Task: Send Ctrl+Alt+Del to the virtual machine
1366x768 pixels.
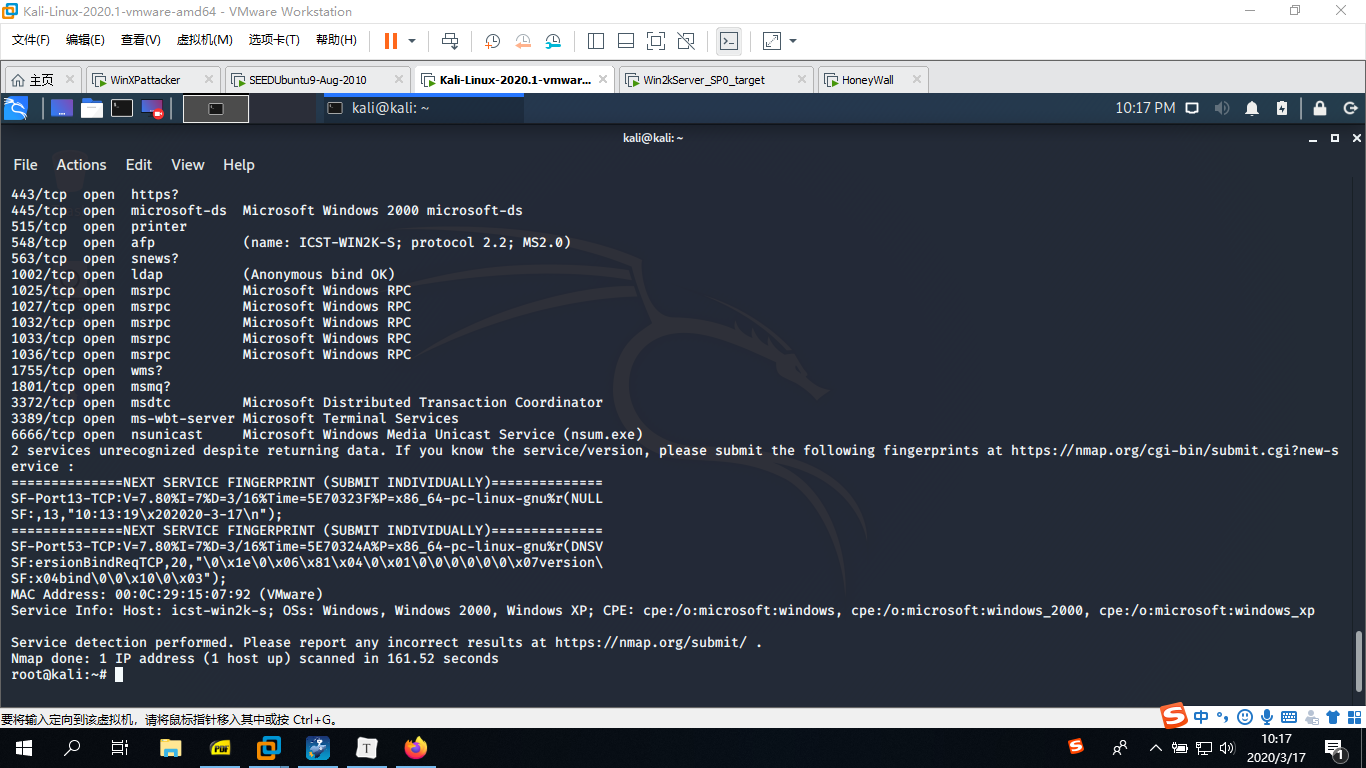Action: pyautogui.click(x=450, y=41)
